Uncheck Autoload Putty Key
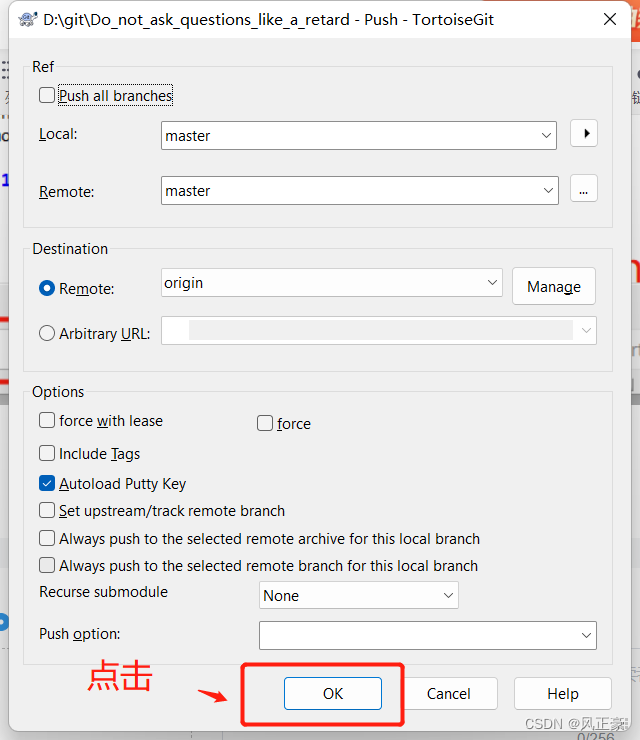Viewport: 640px width, 740px height. pyautogui.click(x=47, y=483)
